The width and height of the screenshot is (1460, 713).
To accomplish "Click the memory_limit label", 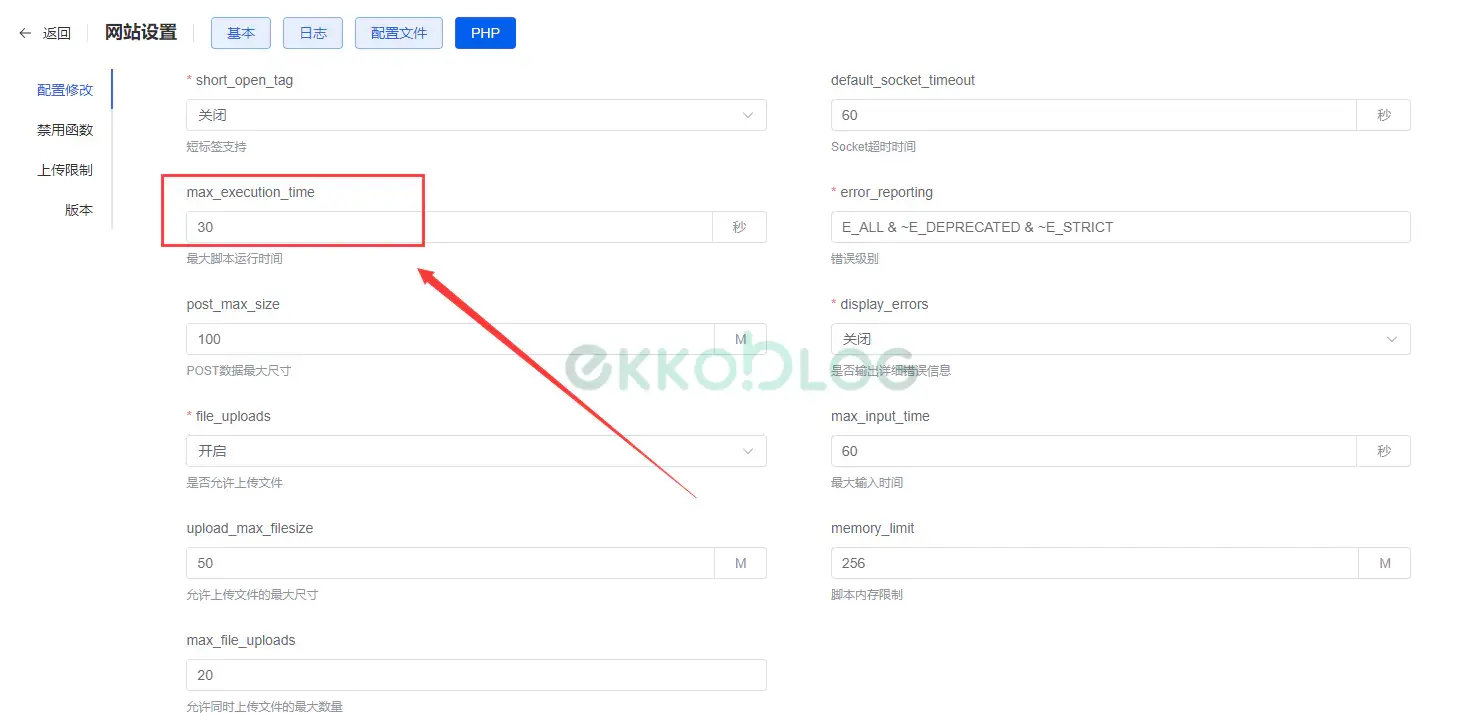I will (873, 528).
